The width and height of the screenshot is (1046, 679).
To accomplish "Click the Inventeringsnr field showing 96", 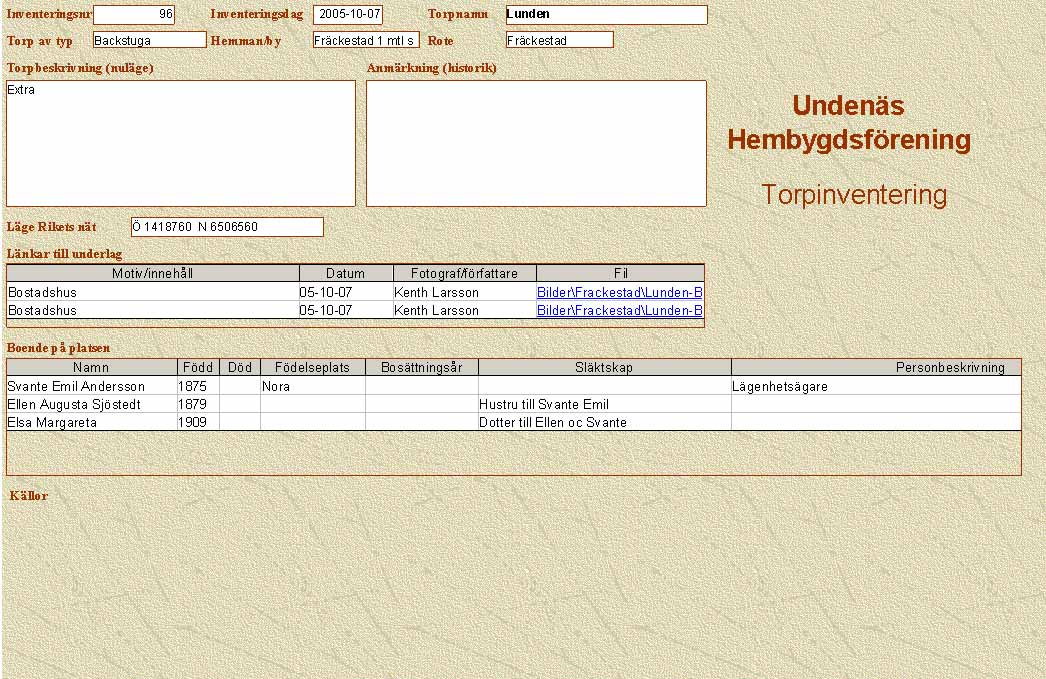I will (x=133, y=15).
